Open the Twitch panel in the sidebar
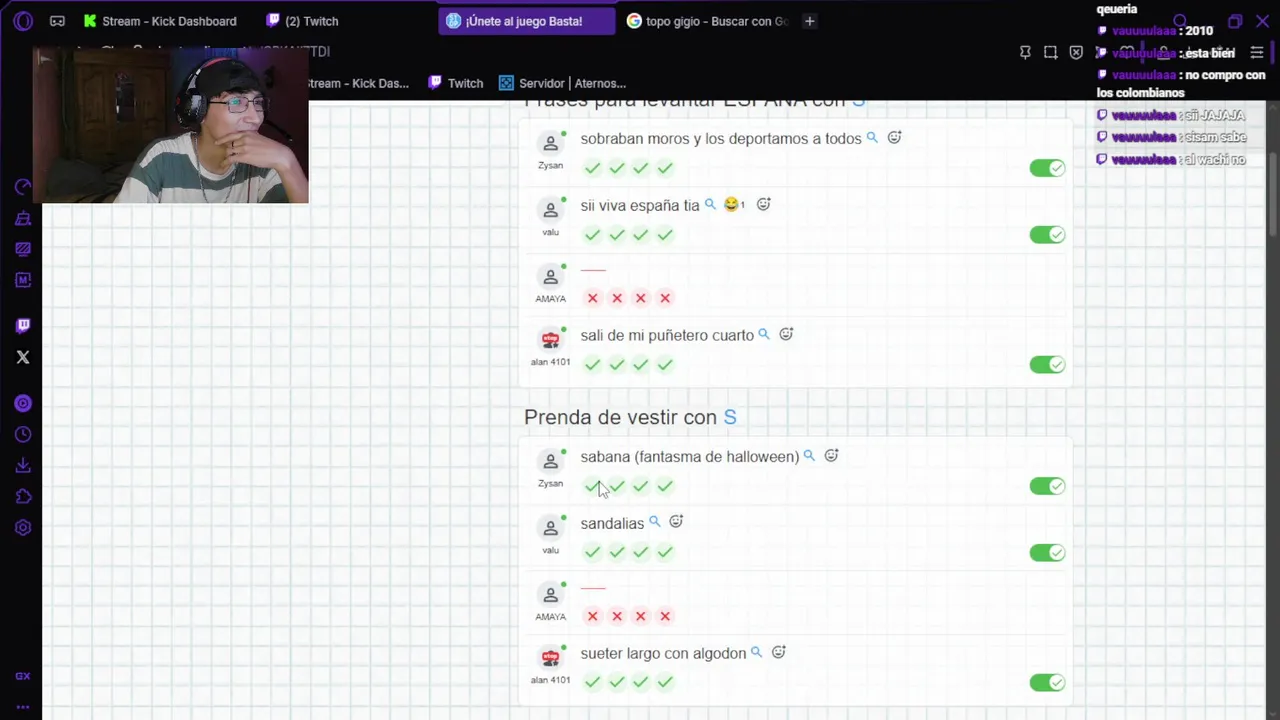 click(x=23, y=325)
